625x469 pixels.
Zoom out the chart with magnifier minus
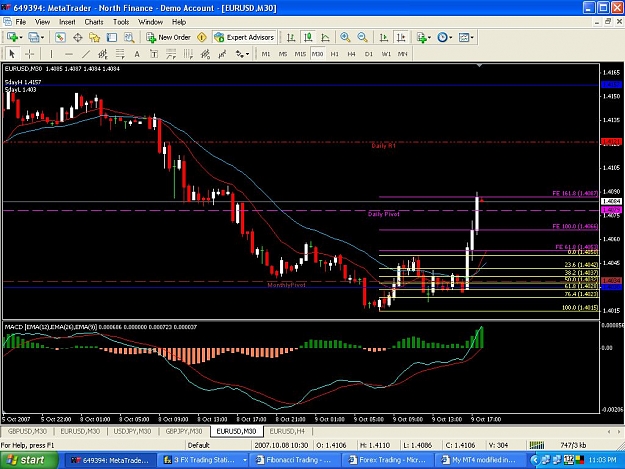[362, 37]
